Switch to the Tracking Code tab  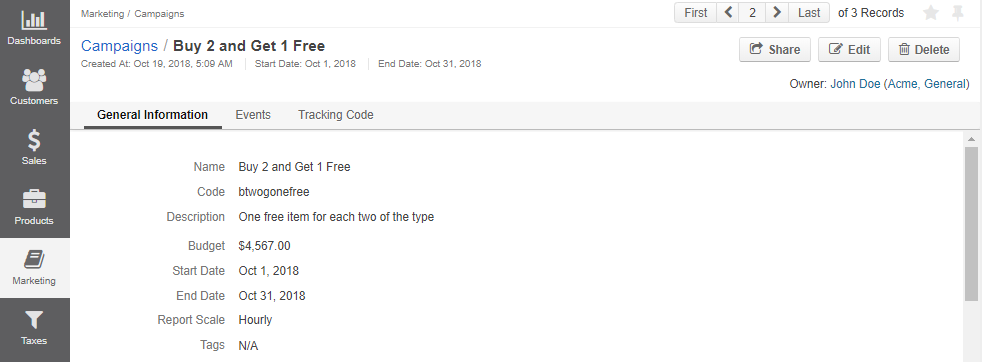(x=336, y=115)
